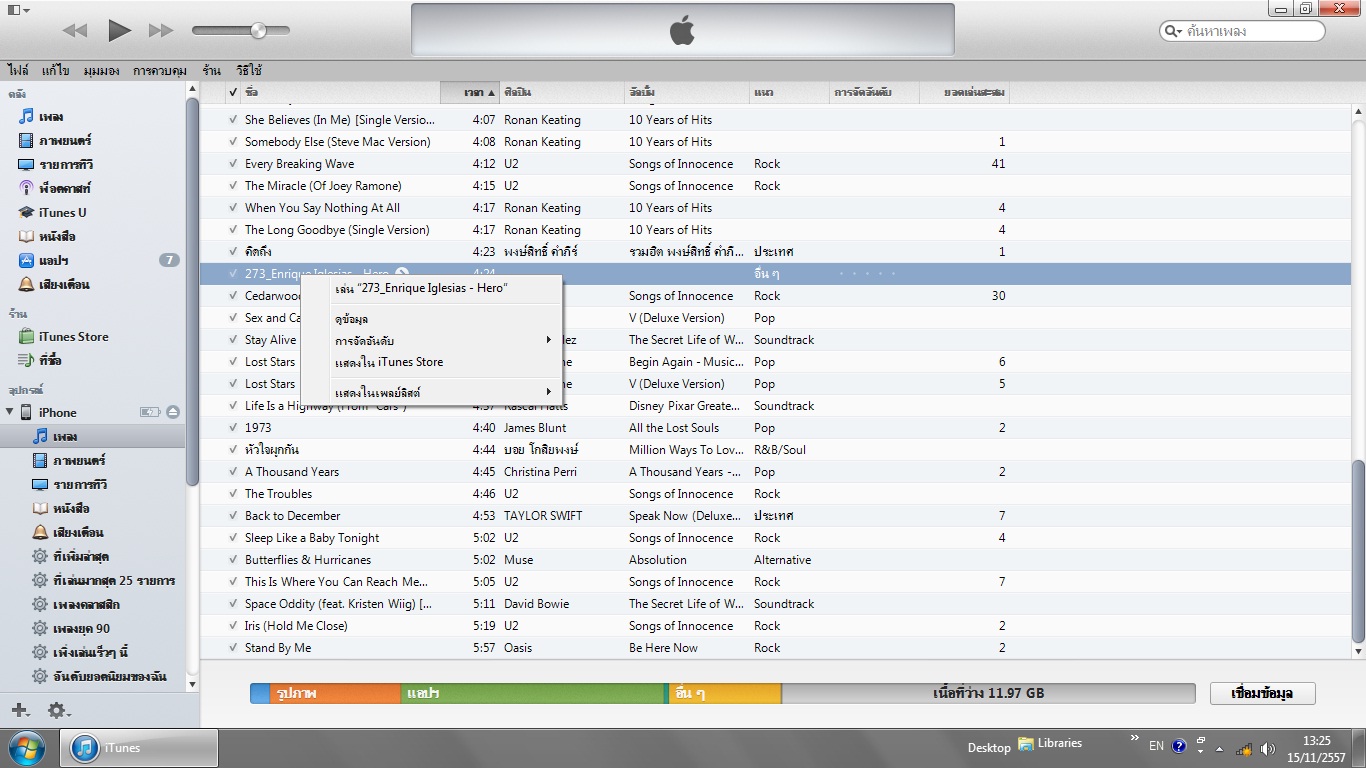This screenshot has width=1366, height=768.
Task: Open the search options magnifier dropdown
Action: (1173, 32)
